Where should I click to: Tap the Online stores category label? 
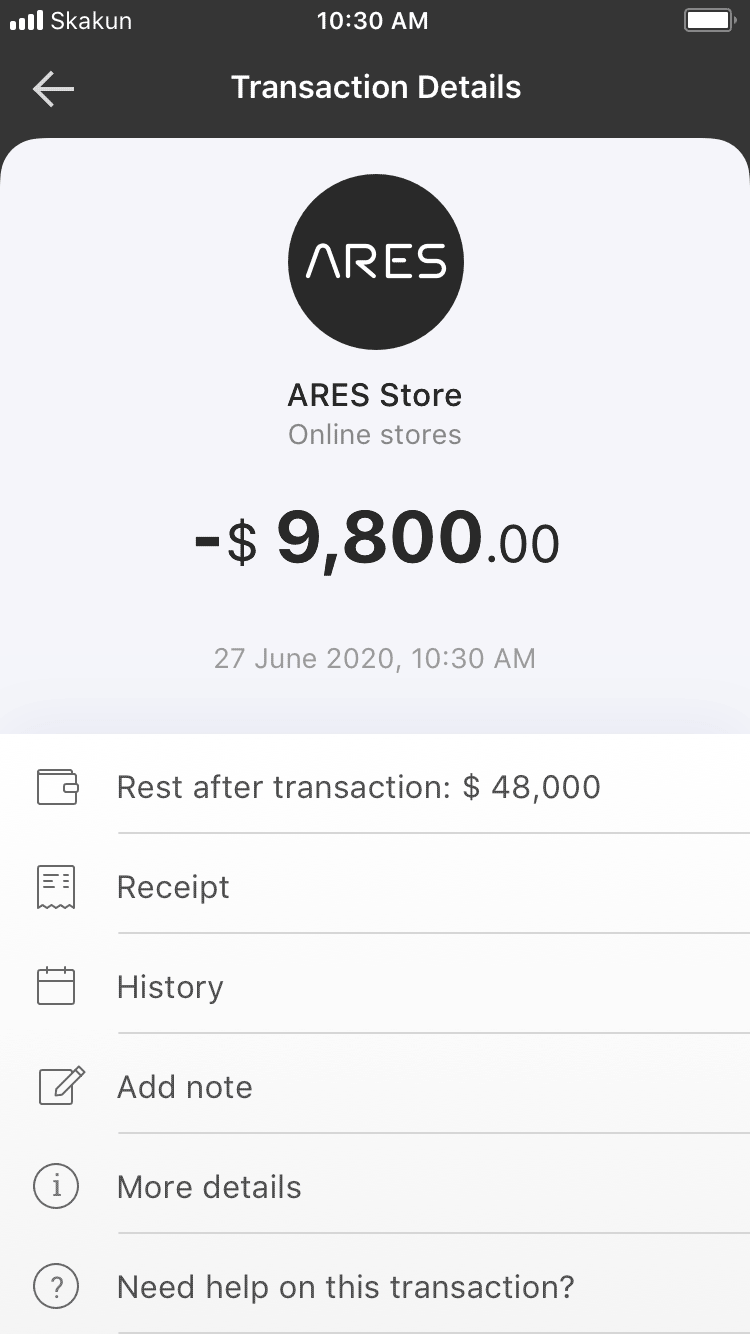click(x=375, y=435)
